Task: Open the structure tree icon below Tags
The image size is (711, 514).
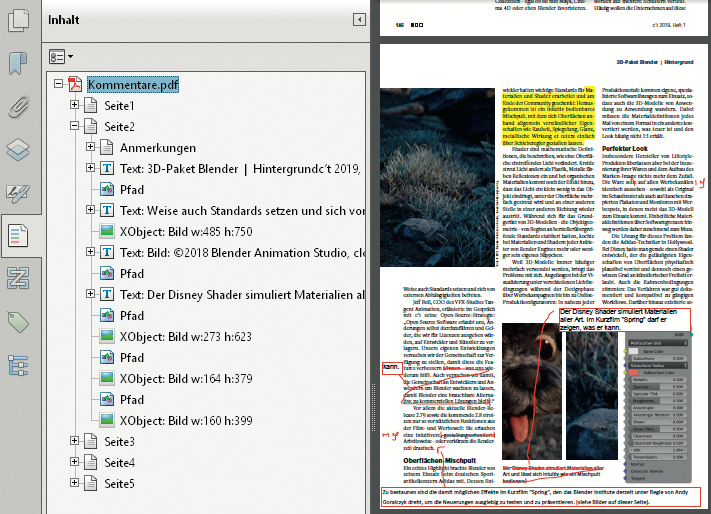Action: (x=19, y=365)
